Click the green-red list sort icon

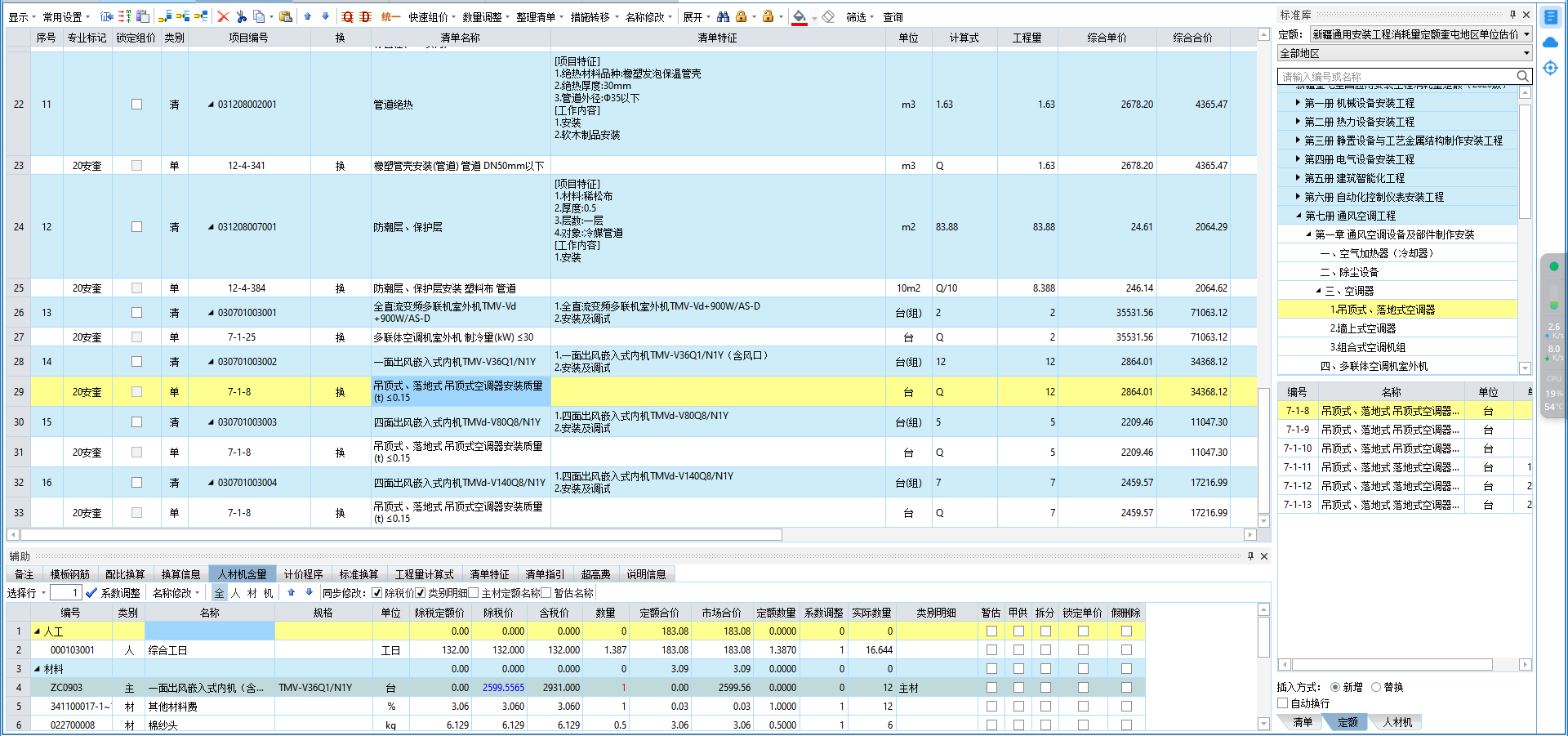[x=124, y=16]
